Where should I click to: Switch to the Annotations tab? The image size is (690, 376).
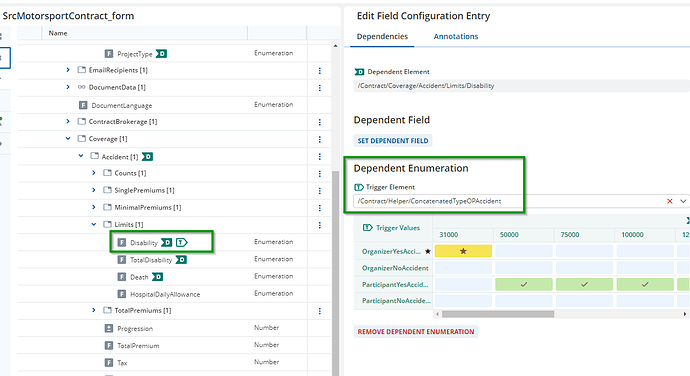[456, 37]
